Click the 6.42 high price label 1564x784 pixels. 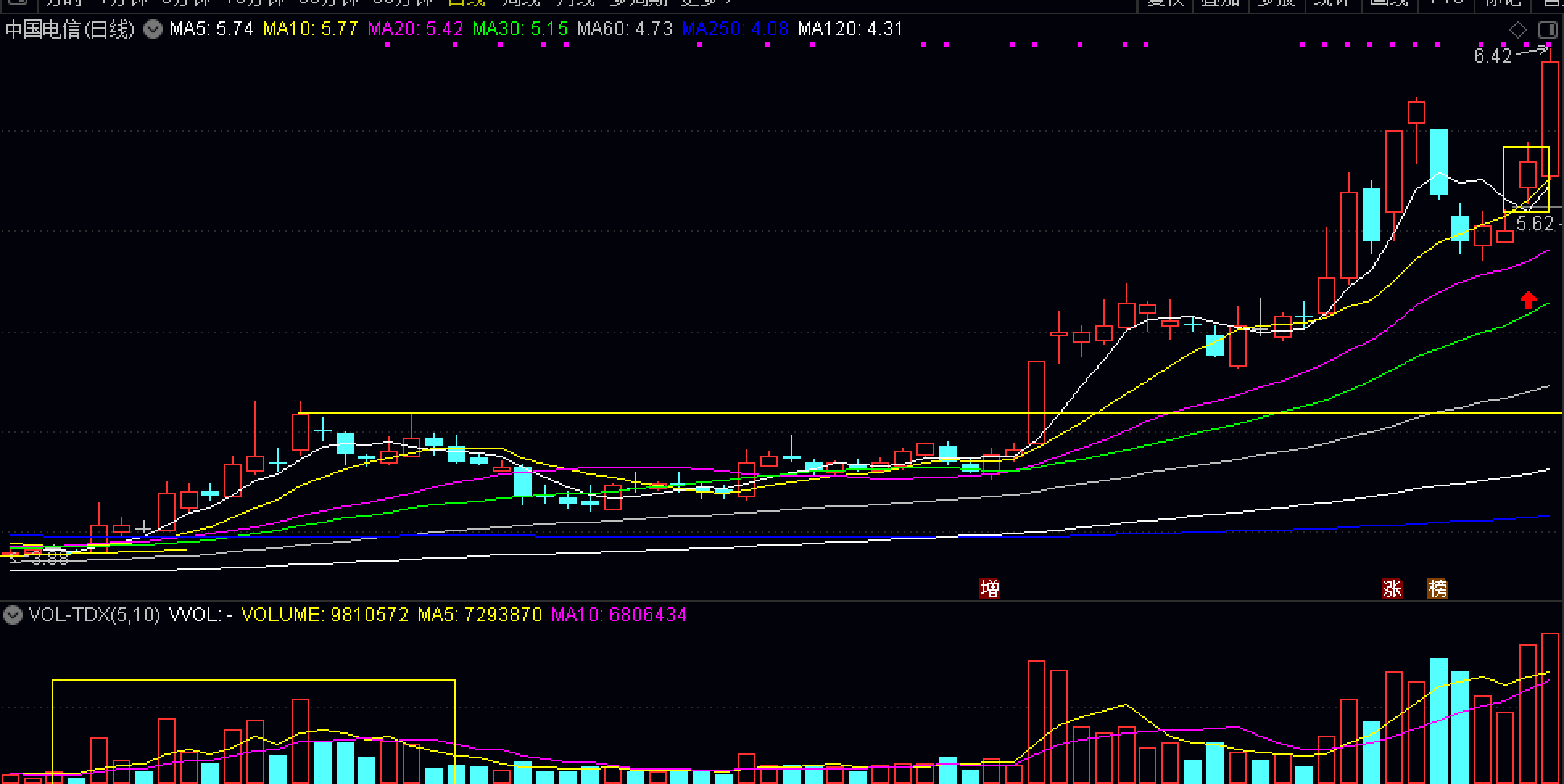pyautogui.click(x=1492, y=56)
